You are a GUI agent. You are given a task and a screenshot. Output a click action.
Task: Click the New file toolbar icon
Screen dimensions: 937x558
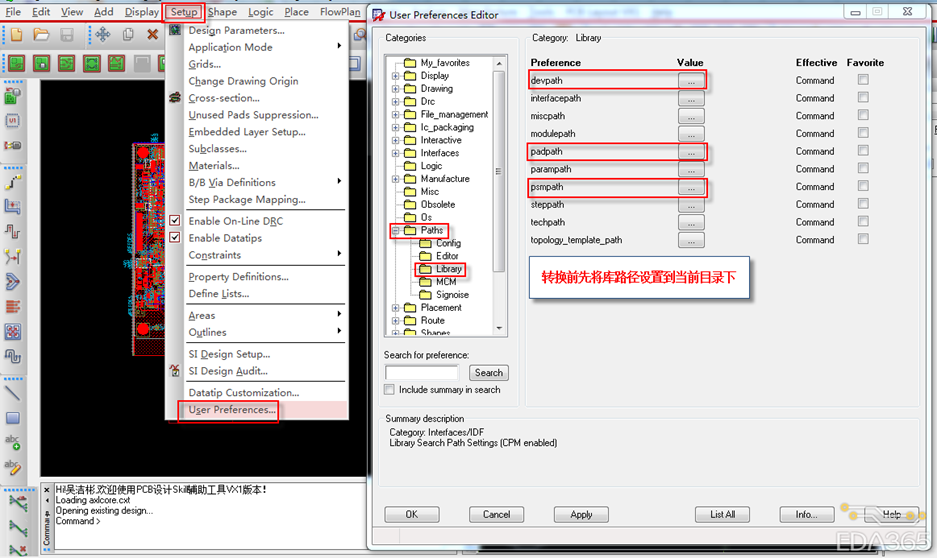16,35
